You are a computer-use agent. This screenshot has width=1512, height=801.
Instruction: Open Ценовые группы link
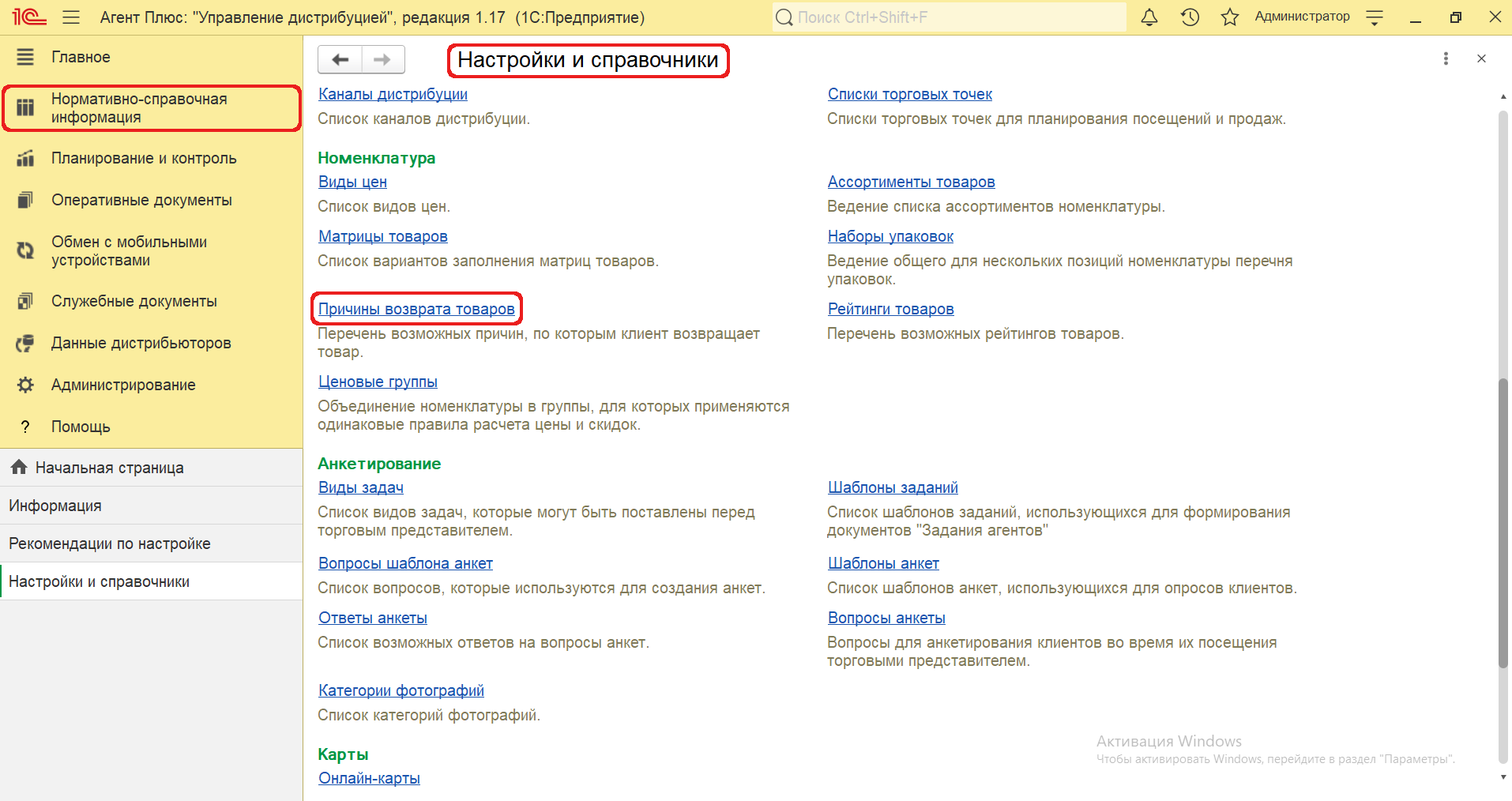(378, 382)
